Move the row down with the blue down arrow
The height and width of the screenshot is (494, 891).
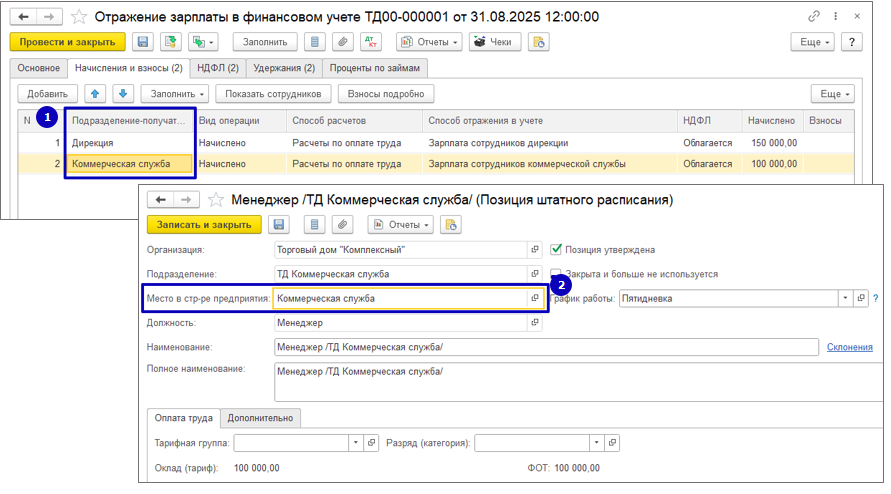[x=122, y=93]
